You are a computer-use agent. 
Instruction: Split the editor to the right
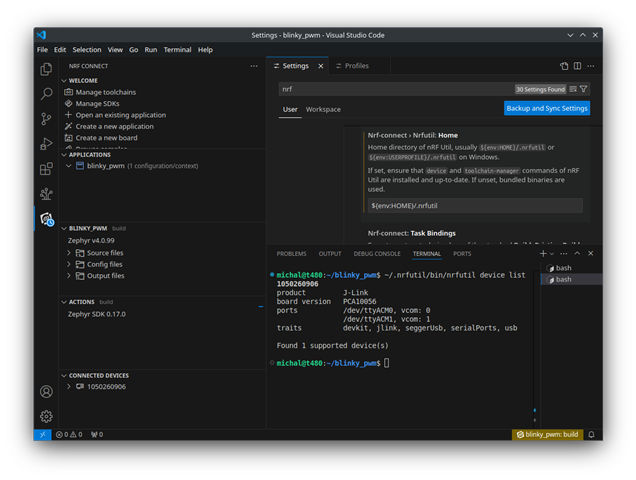point(577,66)
